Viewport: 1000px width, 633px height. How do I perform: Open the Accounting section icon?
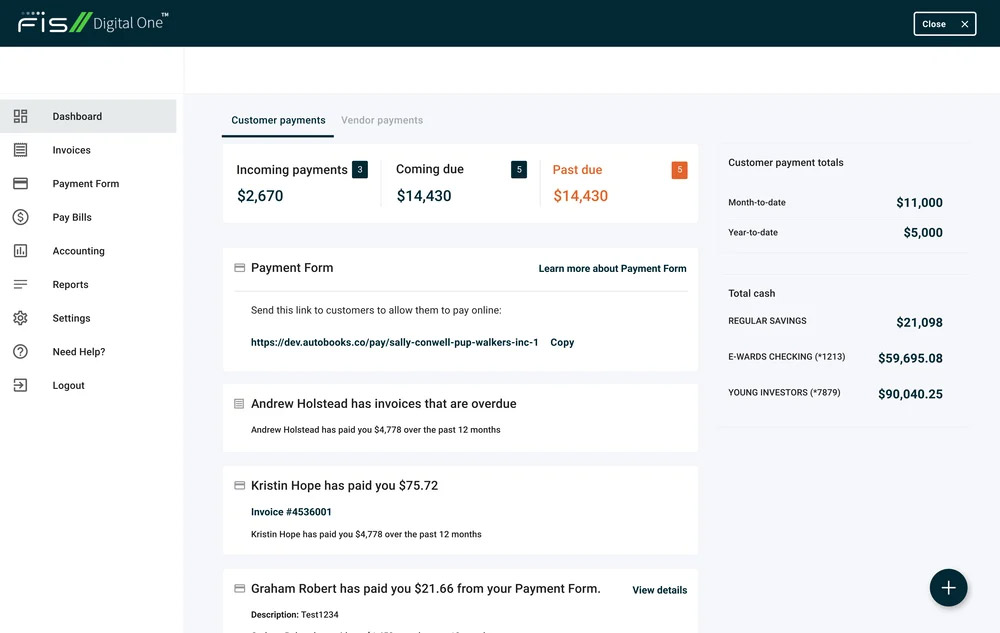[19, 250]
